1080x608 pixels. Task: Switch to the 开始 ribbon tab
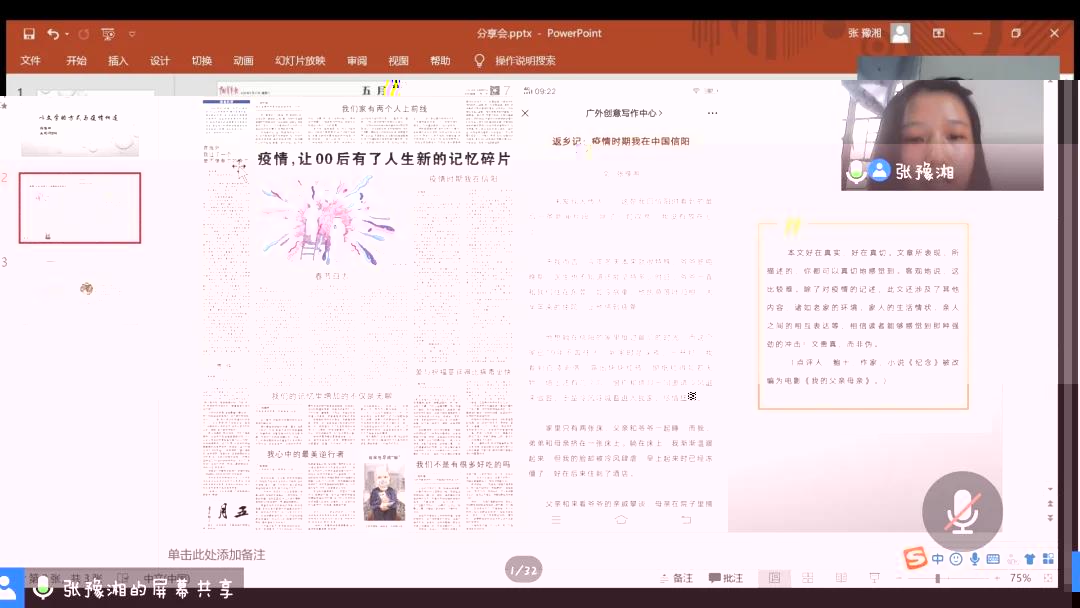pos(76,61)
